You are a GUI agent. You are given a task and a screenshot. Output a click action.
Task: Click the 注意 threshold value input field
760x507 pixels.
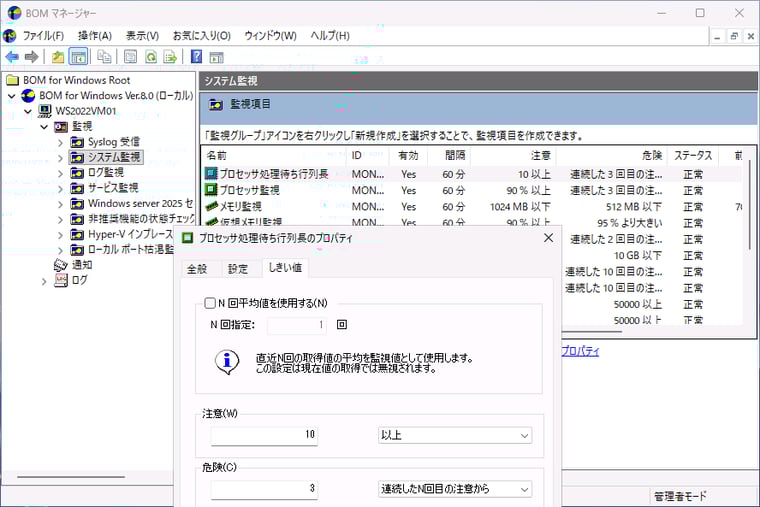click(x=264, y=435)
